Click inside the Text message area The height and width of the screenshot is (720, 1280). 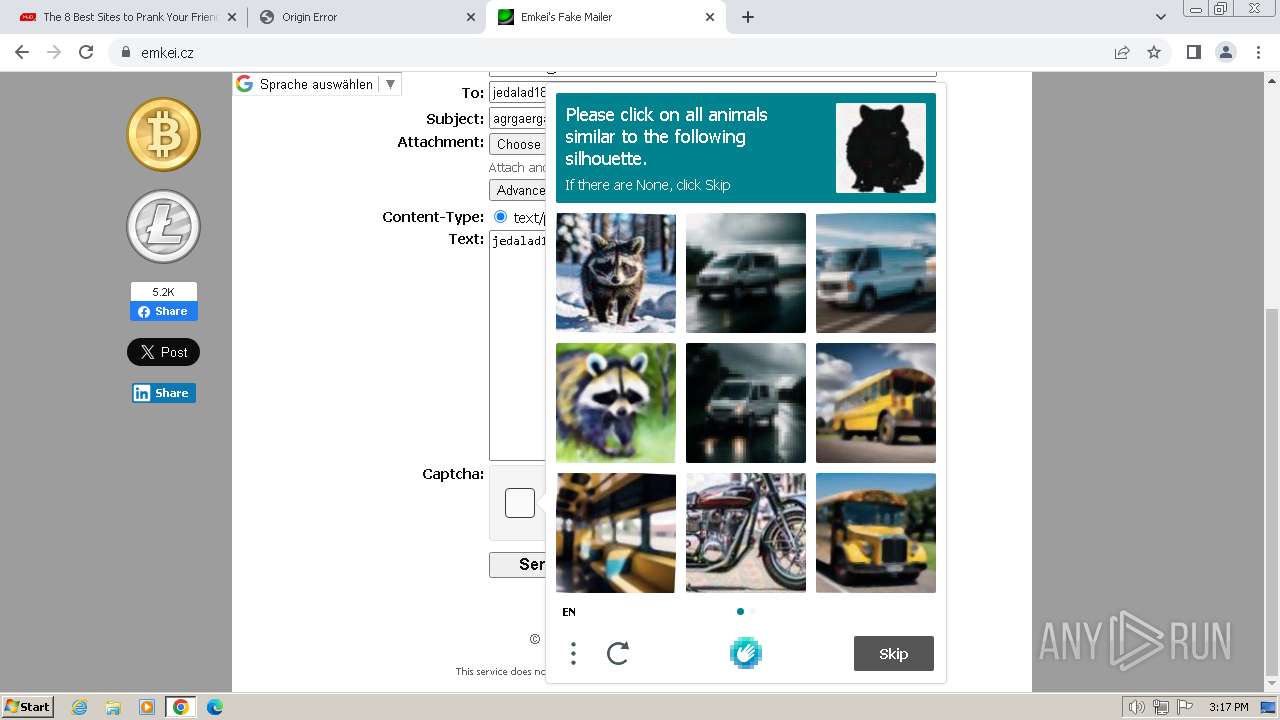pos(518,346)
